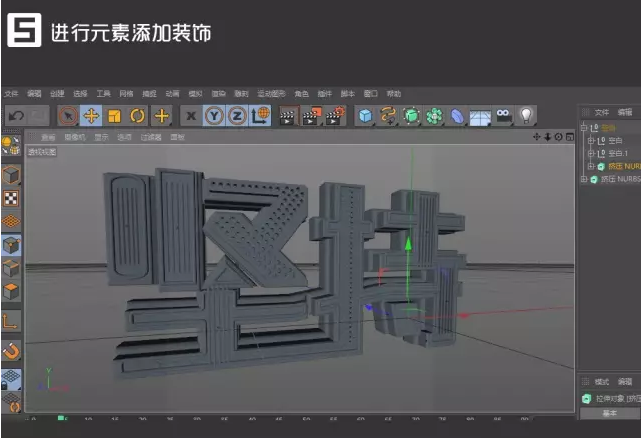Click the 基本 tab in attributes
Image resolution: width=641 pixels, height=438 pixels.
click(x=610, y=413)
